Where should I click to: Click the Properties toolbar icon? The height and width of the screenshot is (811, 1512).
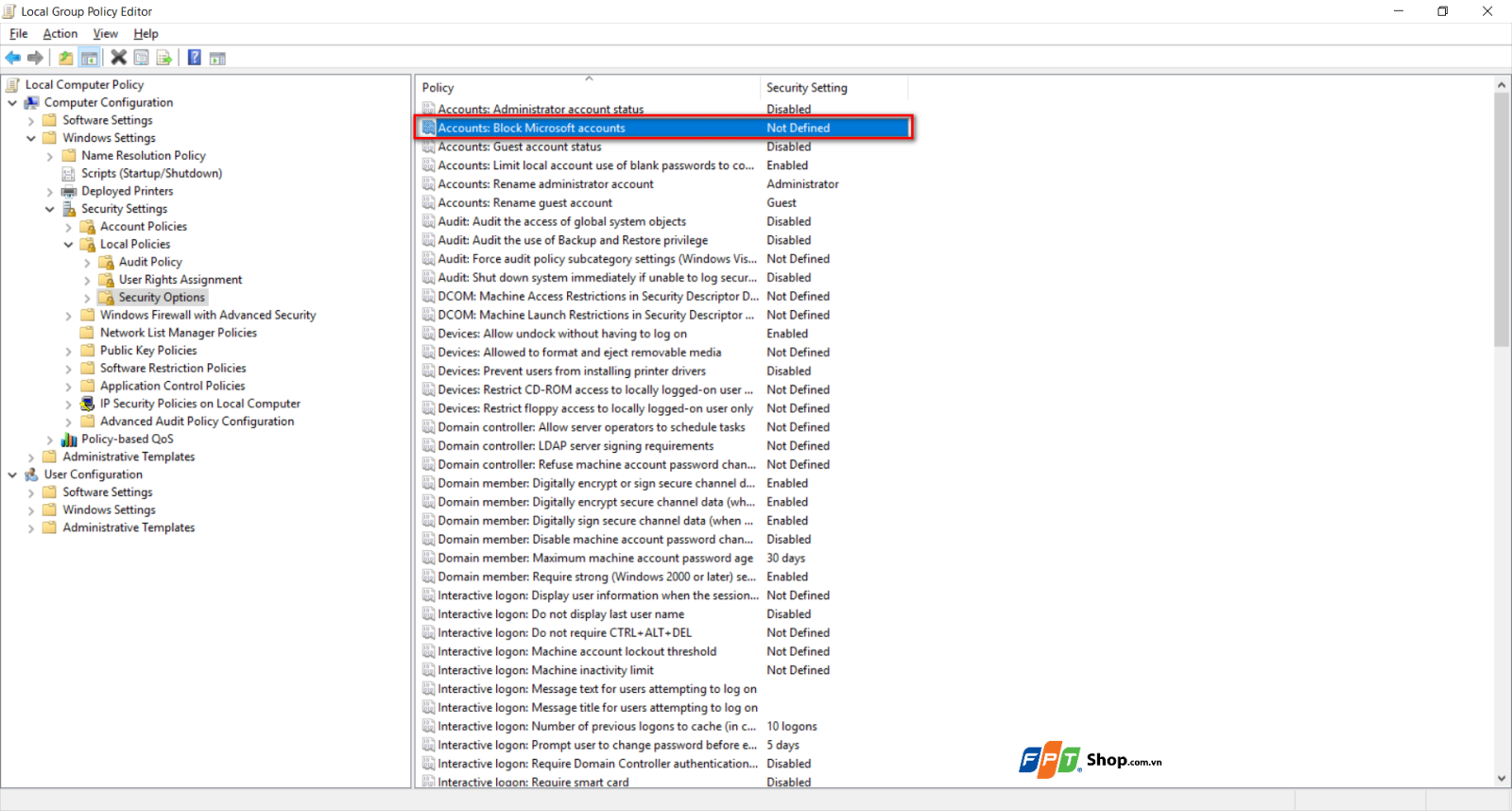click(141, 58)
